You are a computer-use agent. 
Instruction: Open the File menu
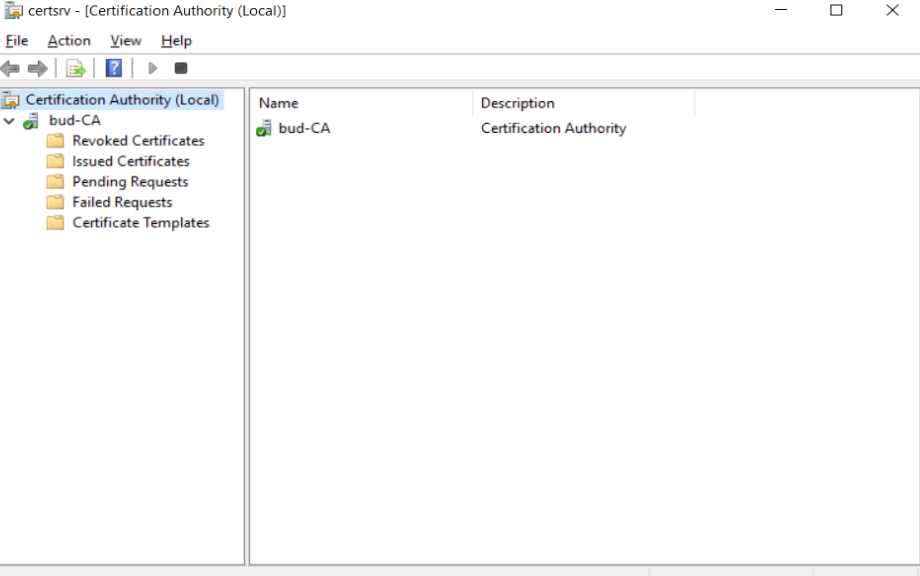tap(17, 40)
